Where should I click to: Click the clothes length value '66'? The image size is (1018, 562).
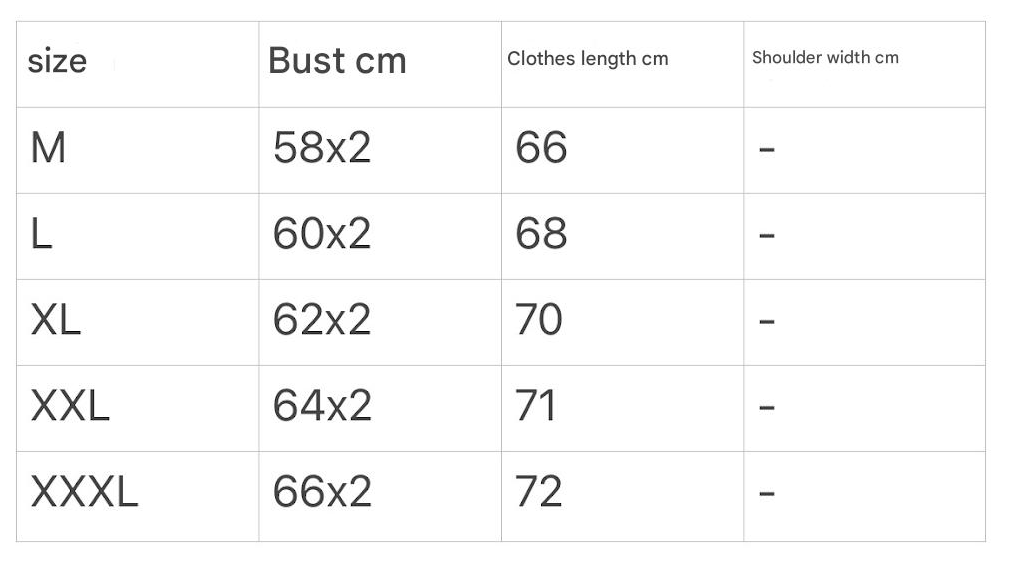click(541, 148)
